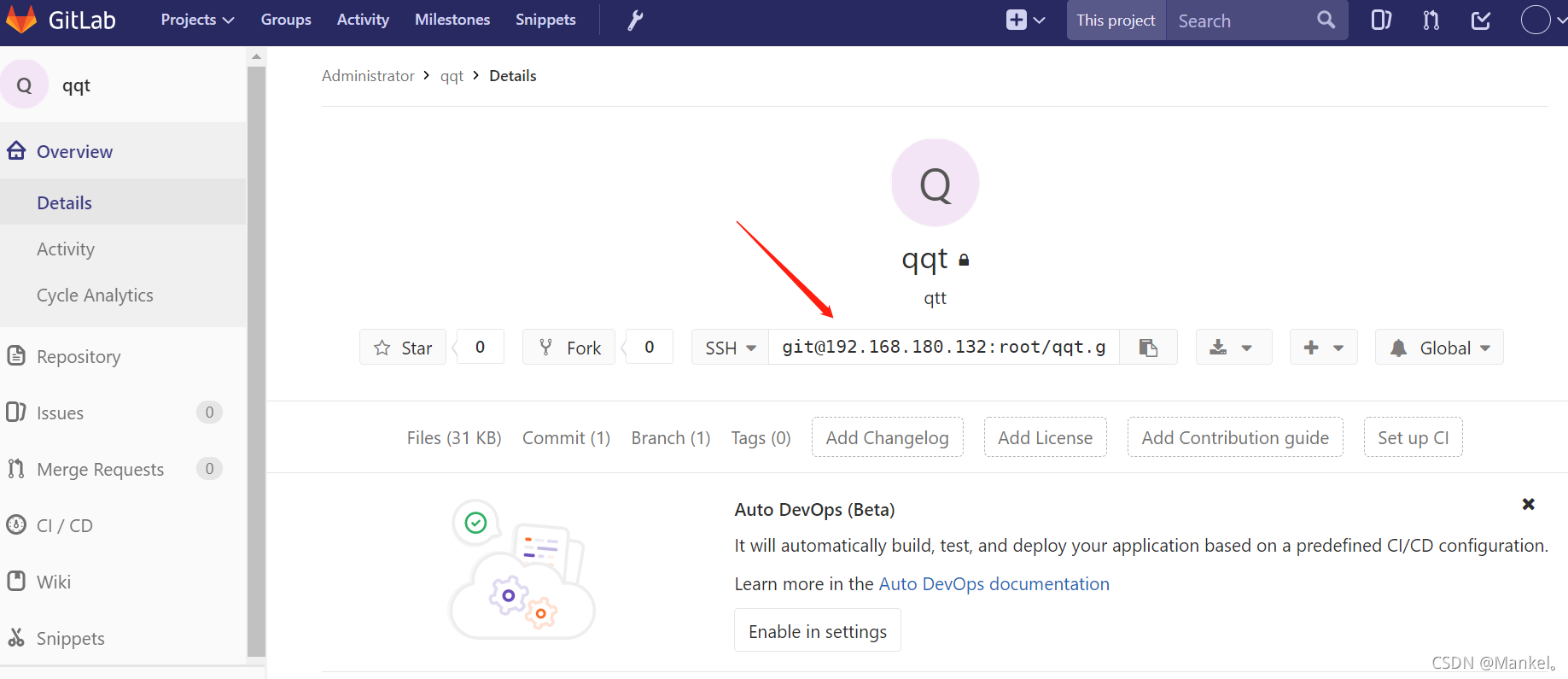The image size is (1568, 679).
Task: Open the Activity top menu item
Action: (x=363, y=20)
